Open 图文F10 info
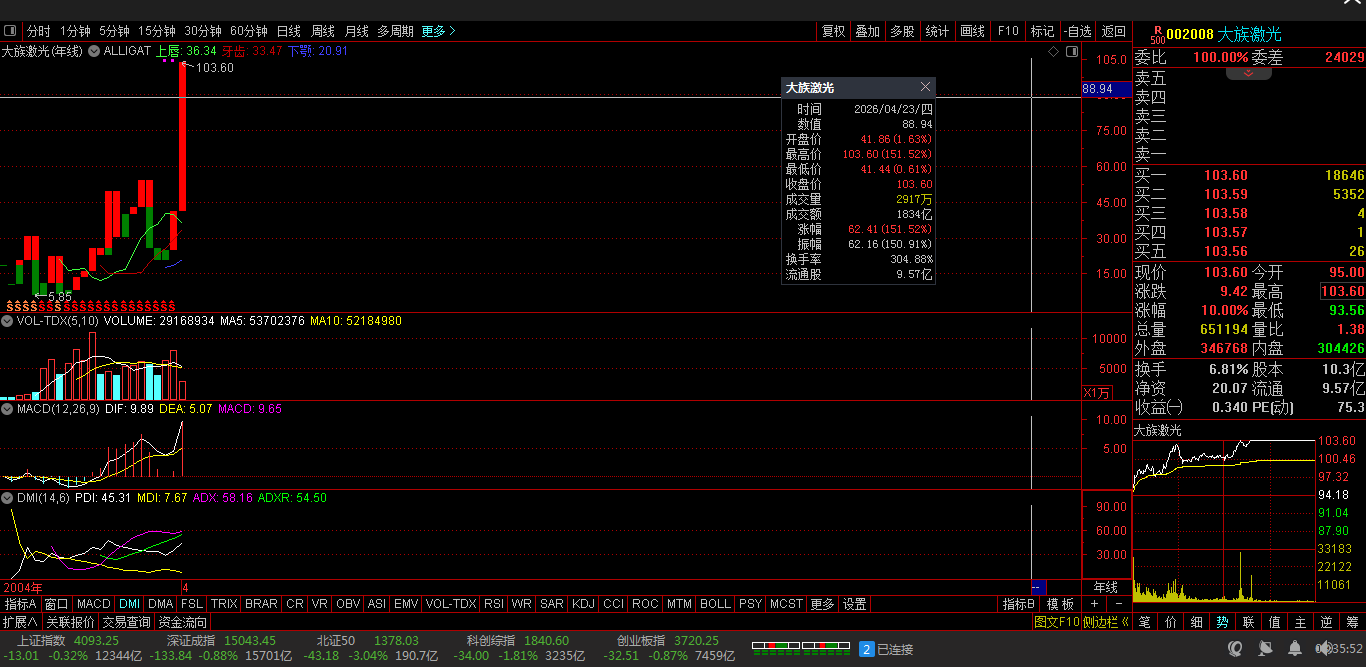This screenshot has height=667, width=1366. coord(1057,621)
